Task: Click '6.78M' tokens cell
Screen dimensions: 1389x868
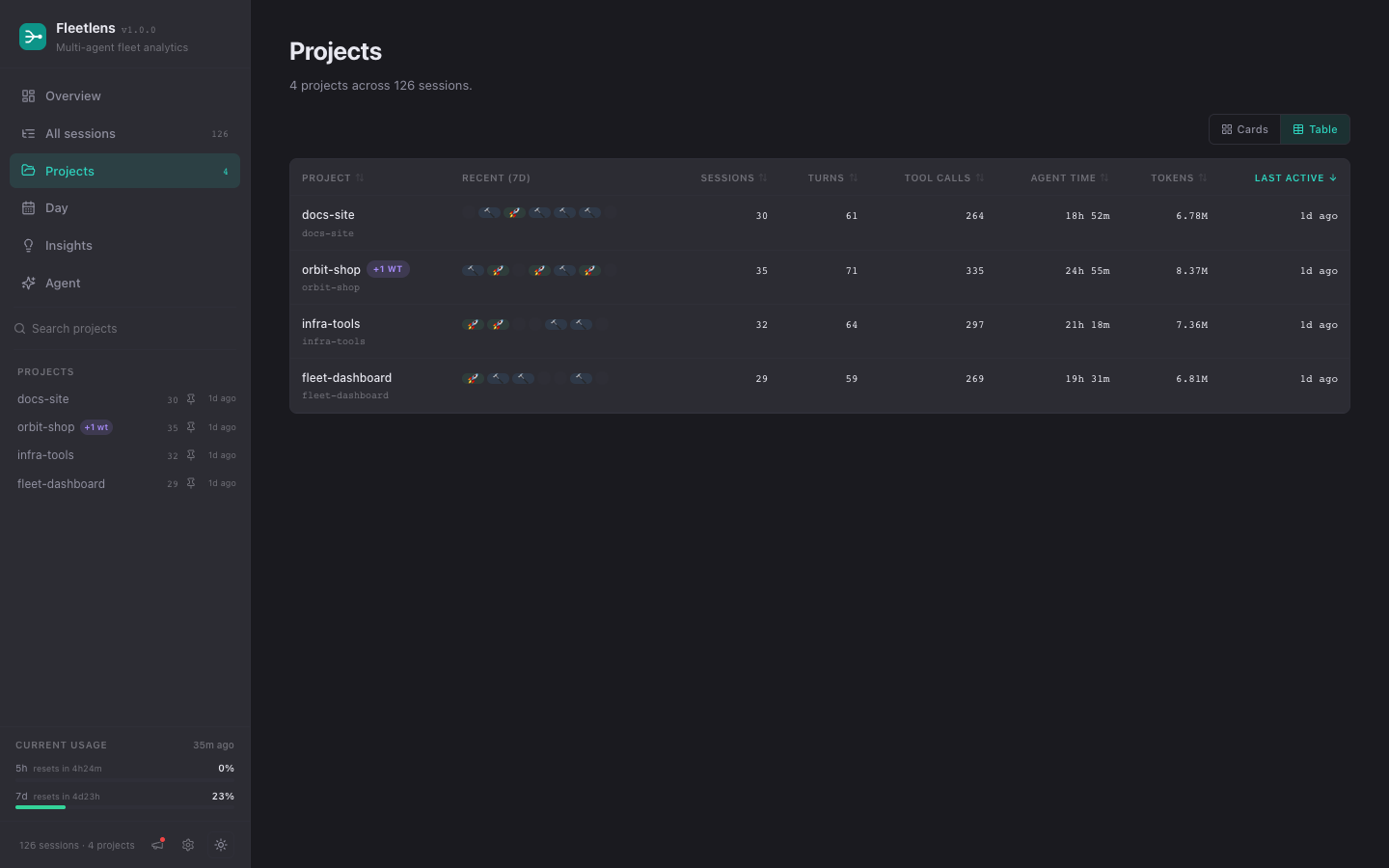Action: (1191, 216)
